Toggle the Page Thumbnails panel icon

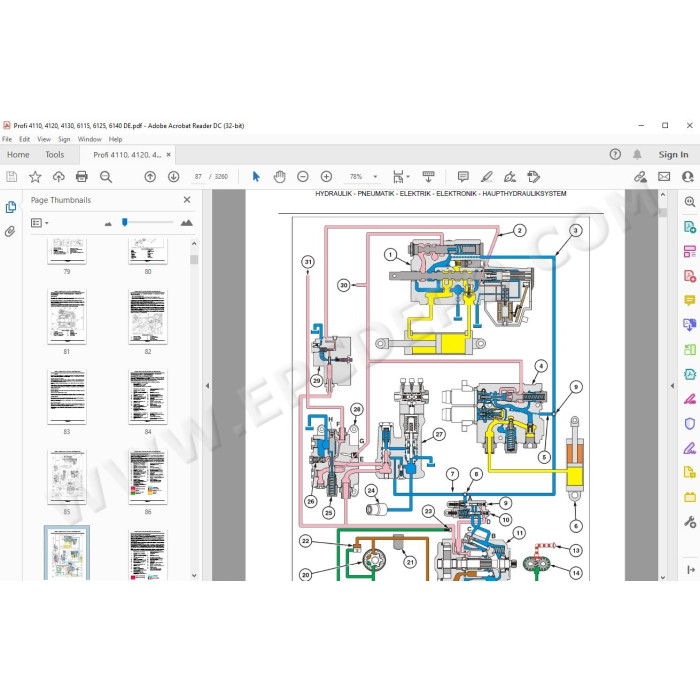10,207
